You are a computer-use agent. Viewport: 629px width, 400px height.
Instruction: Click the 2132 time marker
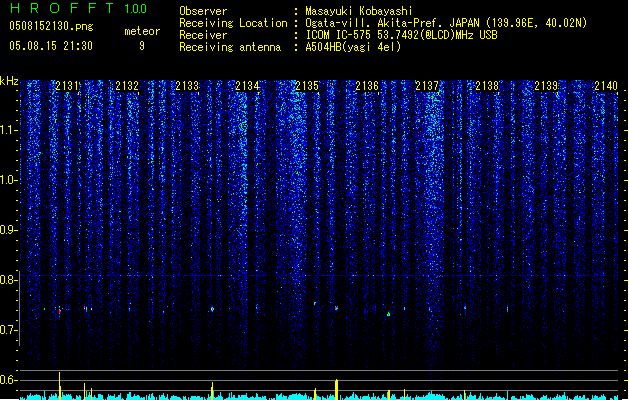tap(127, 85)
